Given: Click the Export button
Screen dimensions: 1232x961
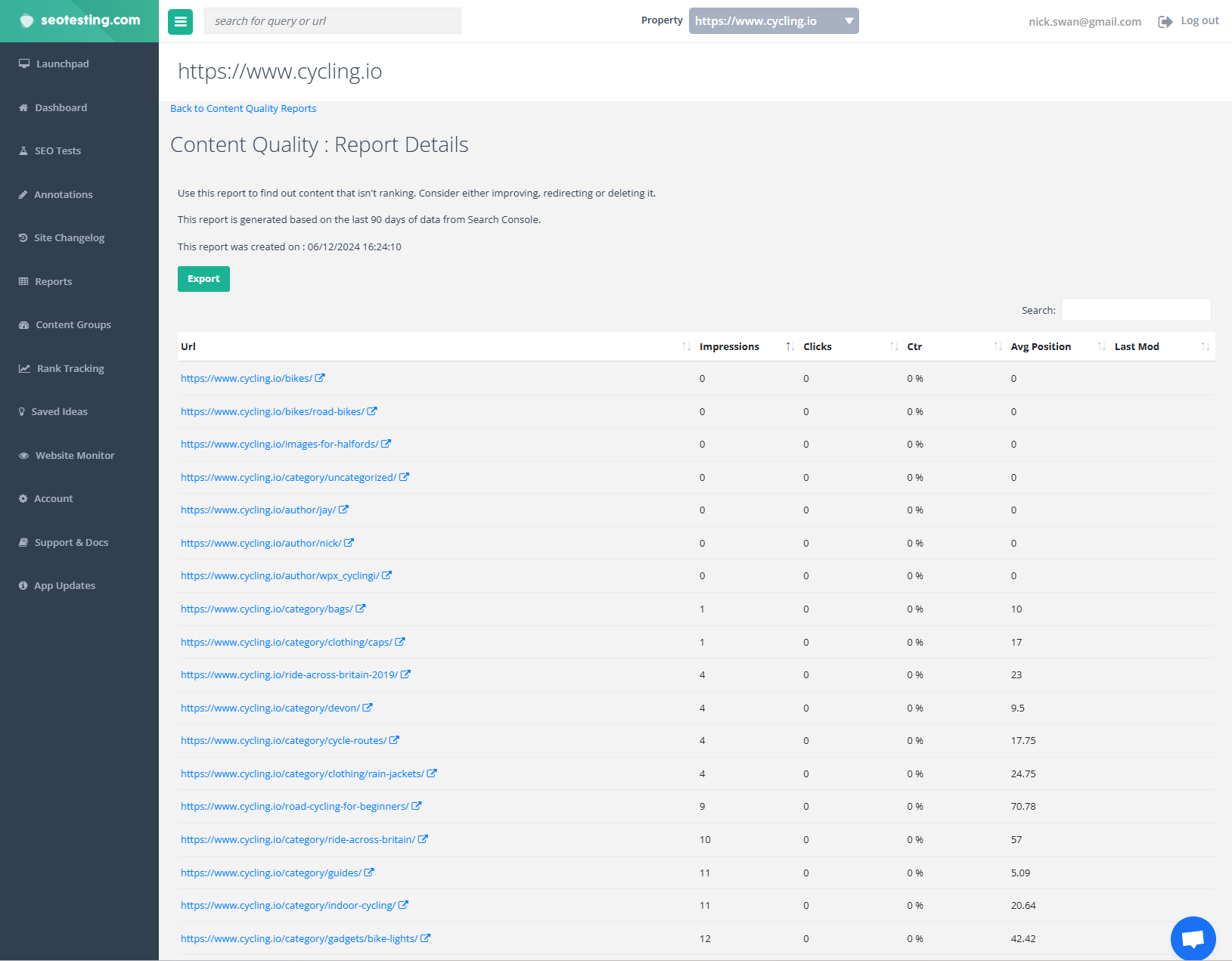Looking at the screenshot, I should [203, 279].
